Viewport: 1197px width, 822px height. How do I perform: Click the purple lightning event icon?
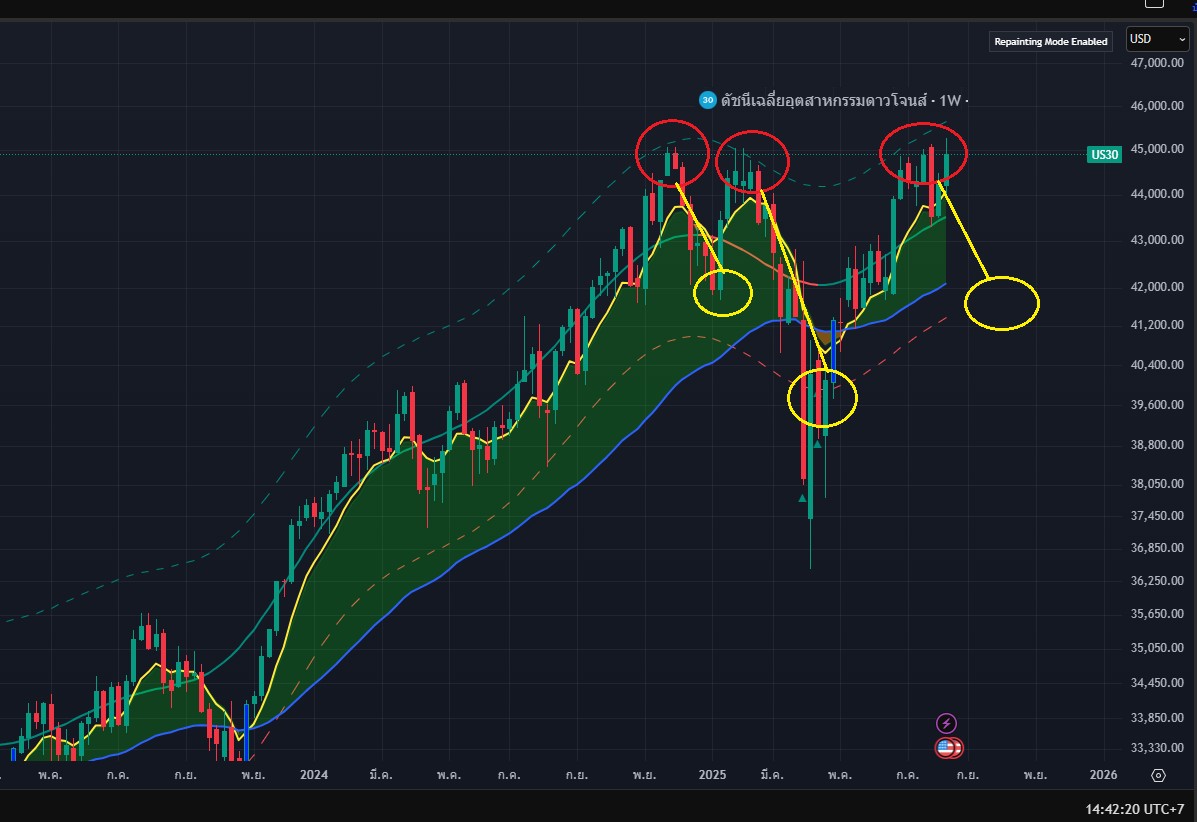[x=946, y=723]
